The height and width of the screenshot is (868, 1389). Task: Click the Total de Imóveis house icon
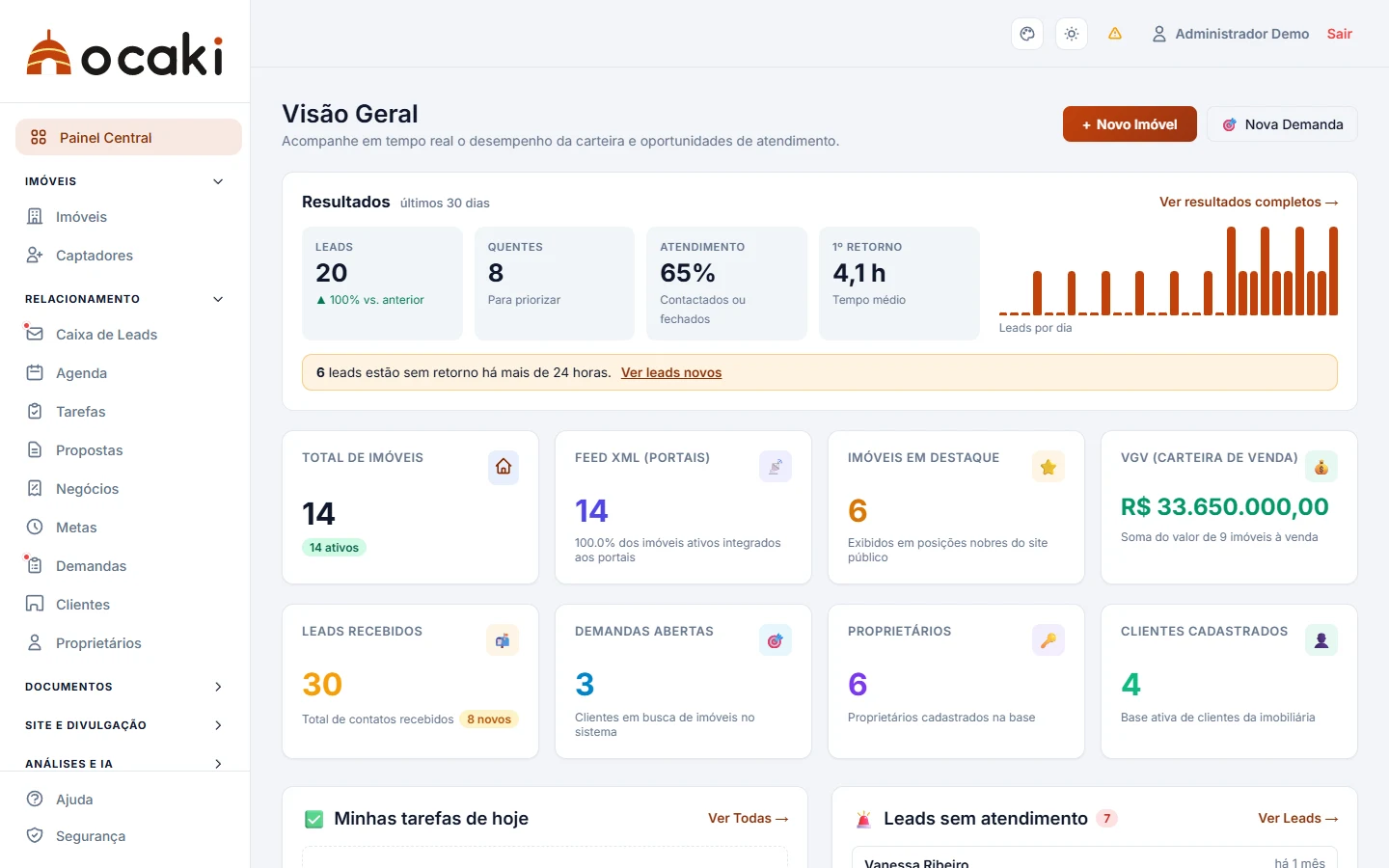pyautogui.click(x=504, y=467)
